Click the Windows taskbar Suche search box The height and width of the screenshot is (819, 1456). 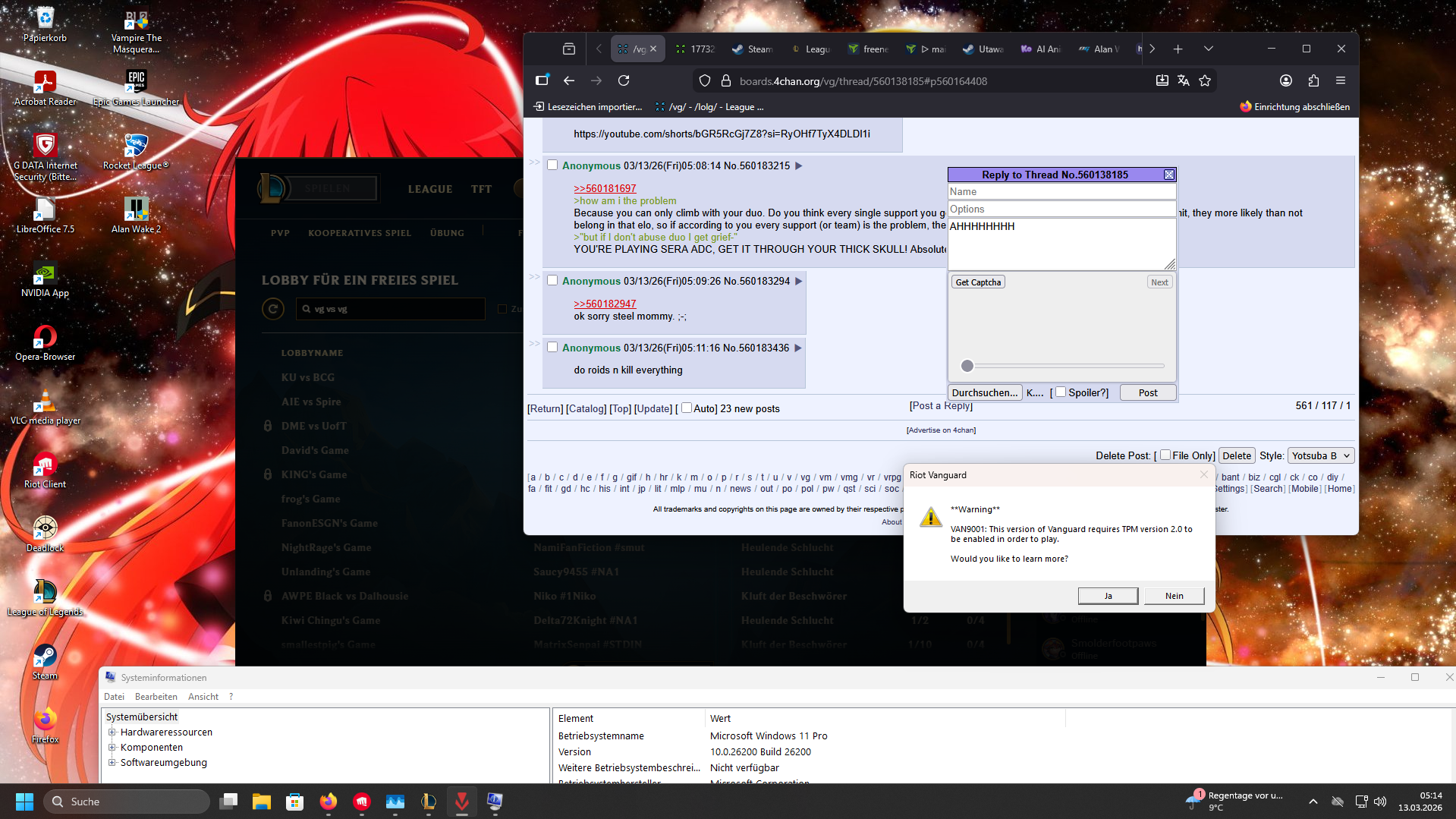tap(127, 802)
